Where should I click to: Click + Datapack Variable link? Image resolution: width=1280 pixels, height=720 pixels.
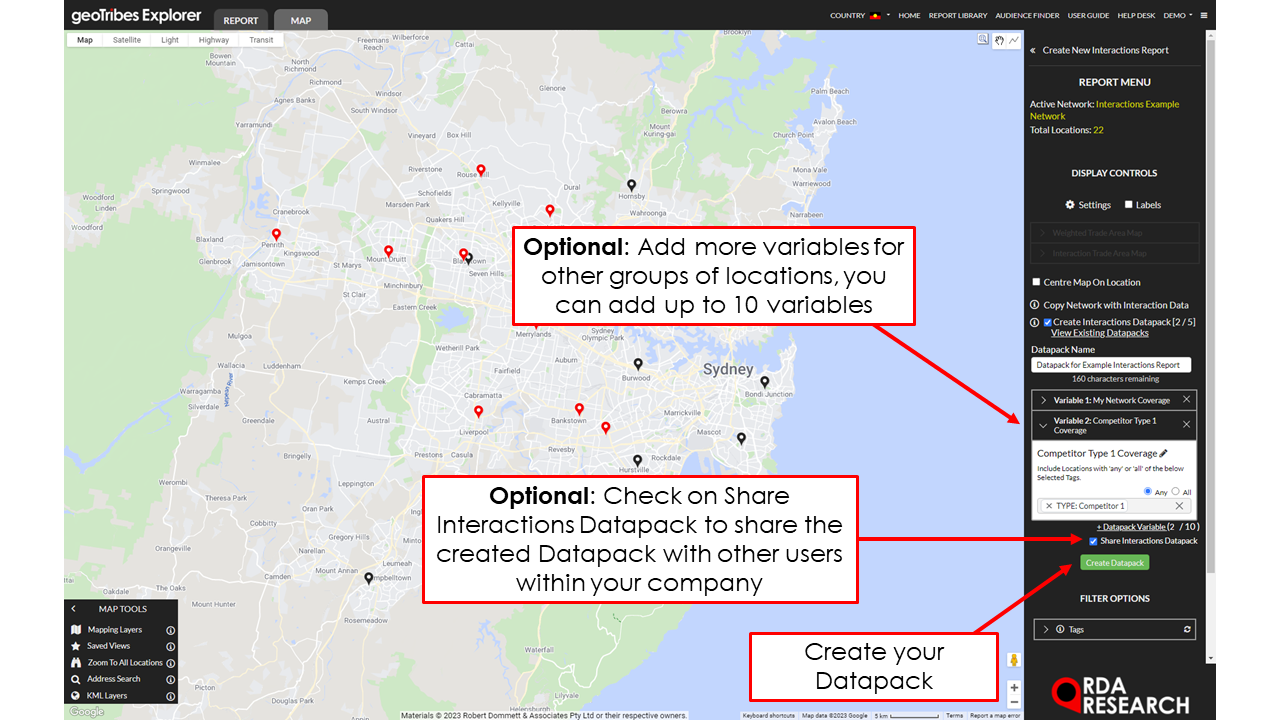click(1131, 527)
